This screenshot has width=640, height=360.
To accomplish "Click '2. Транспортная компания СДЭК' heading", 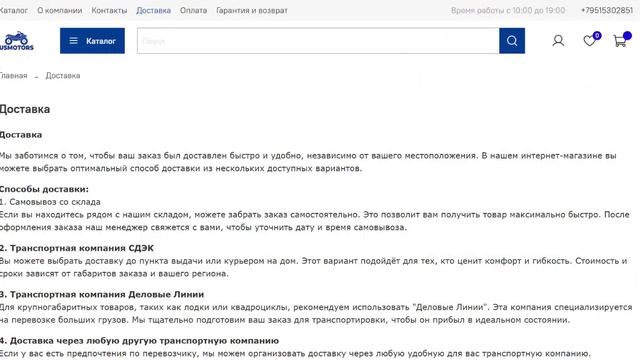I will tap(77, 248).
